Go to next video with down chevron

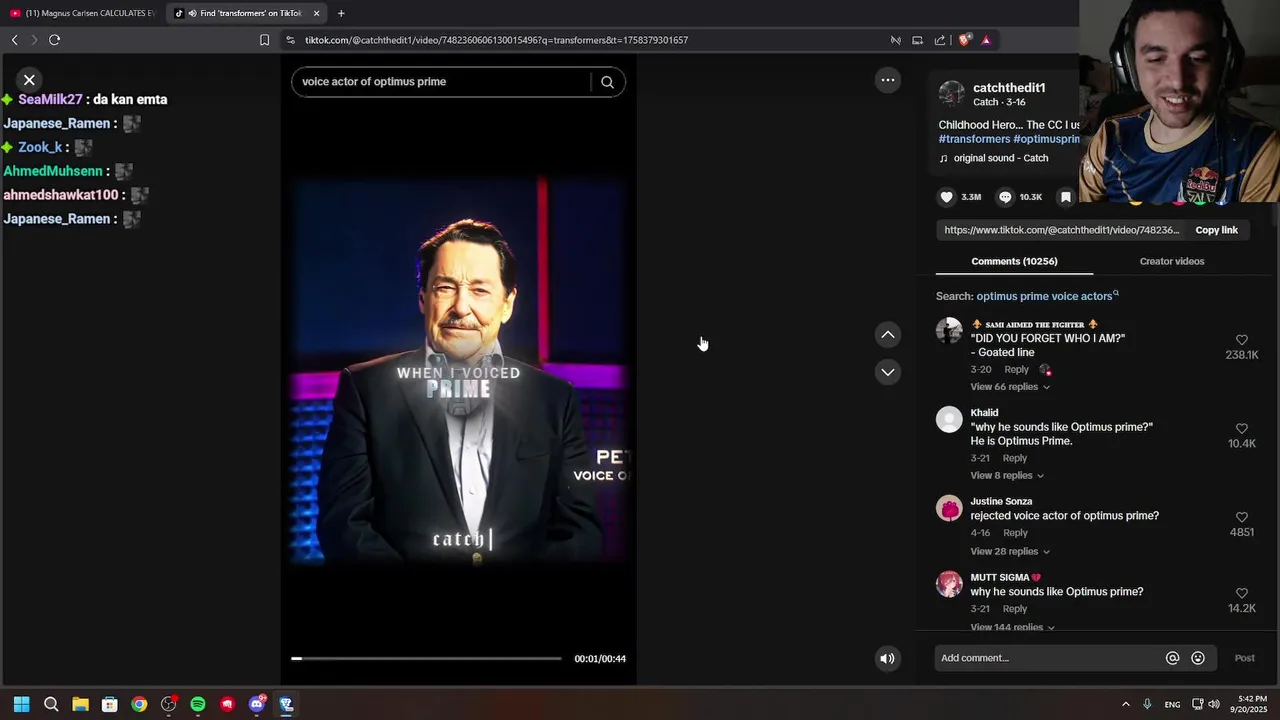[x=887, y=372]
